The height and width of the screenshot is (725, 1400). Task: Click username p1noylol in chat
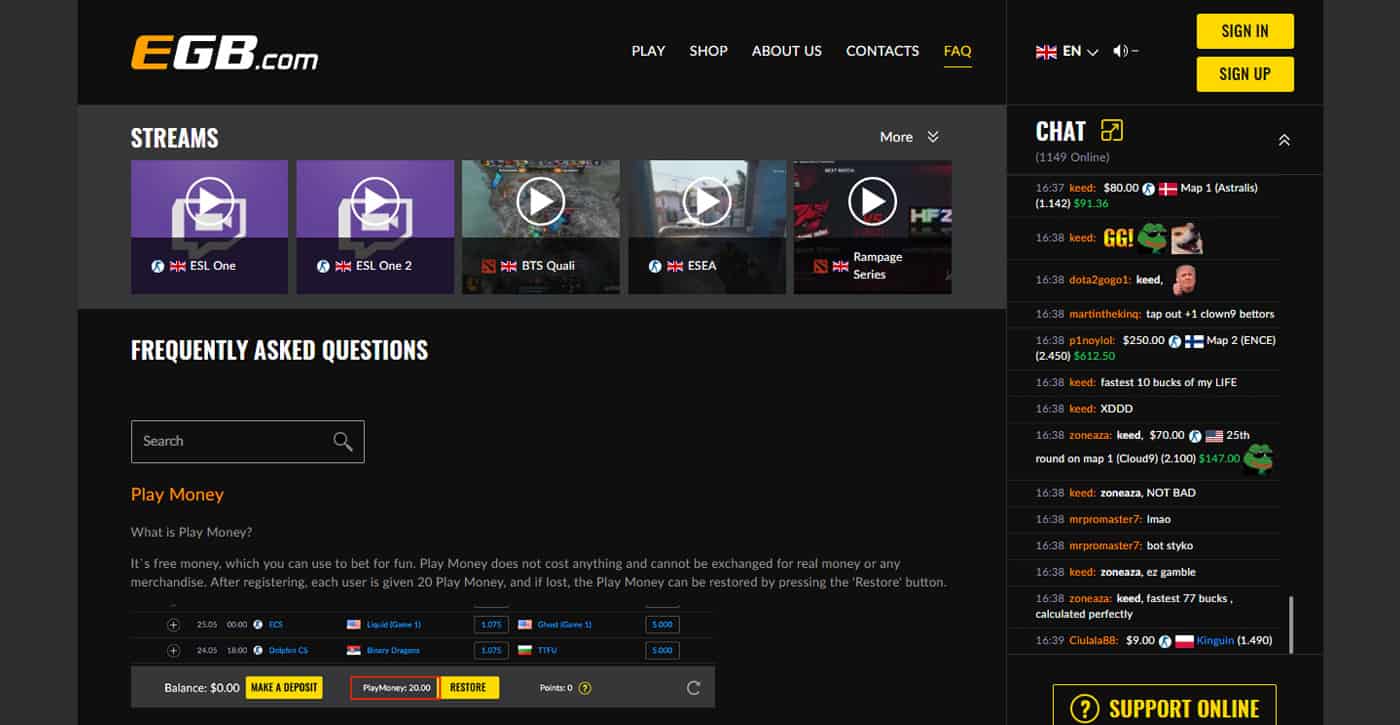pyautogui.click(x=1092, y=340)
